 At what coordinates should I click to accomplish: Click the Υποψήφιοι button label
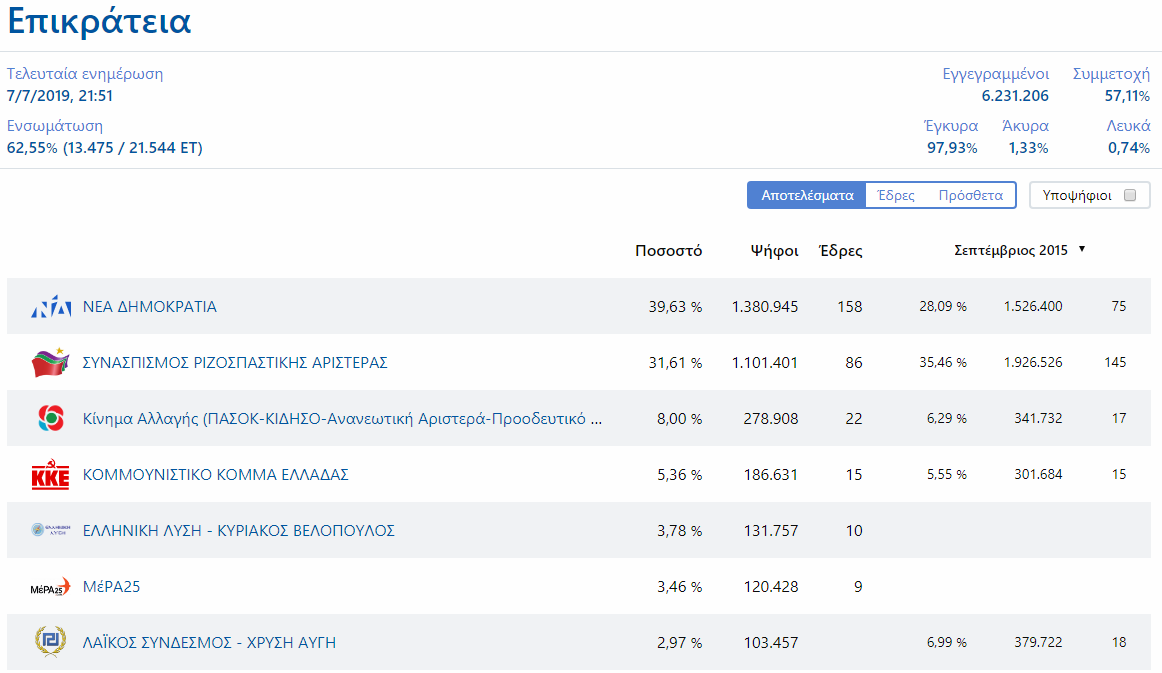(x=1077, y=195)
